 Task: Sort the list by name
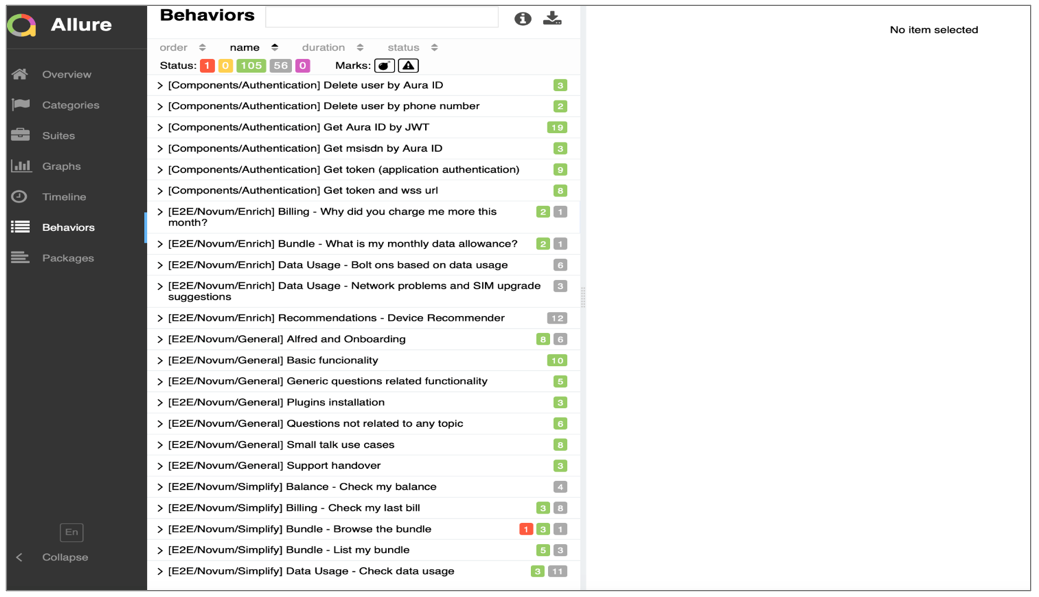254,48
